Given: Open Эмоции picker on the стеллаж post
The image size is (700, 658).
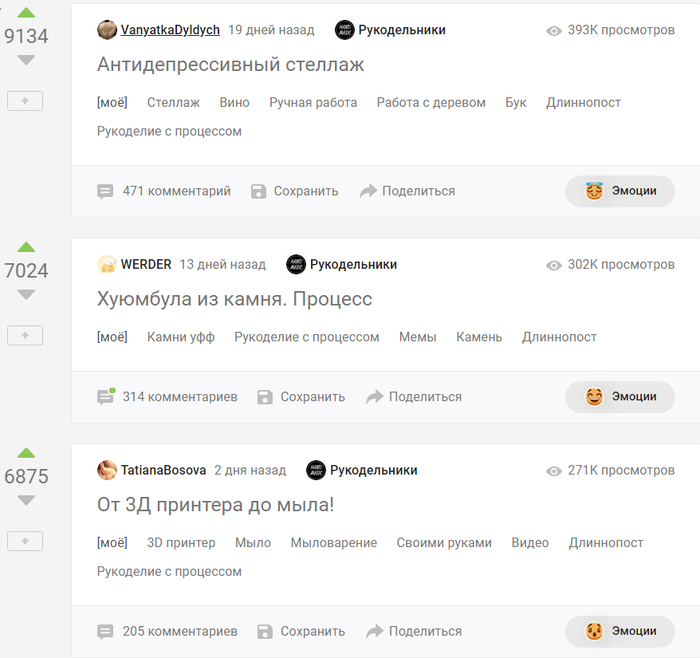Looking at the screenshot, I should [620, 191].
